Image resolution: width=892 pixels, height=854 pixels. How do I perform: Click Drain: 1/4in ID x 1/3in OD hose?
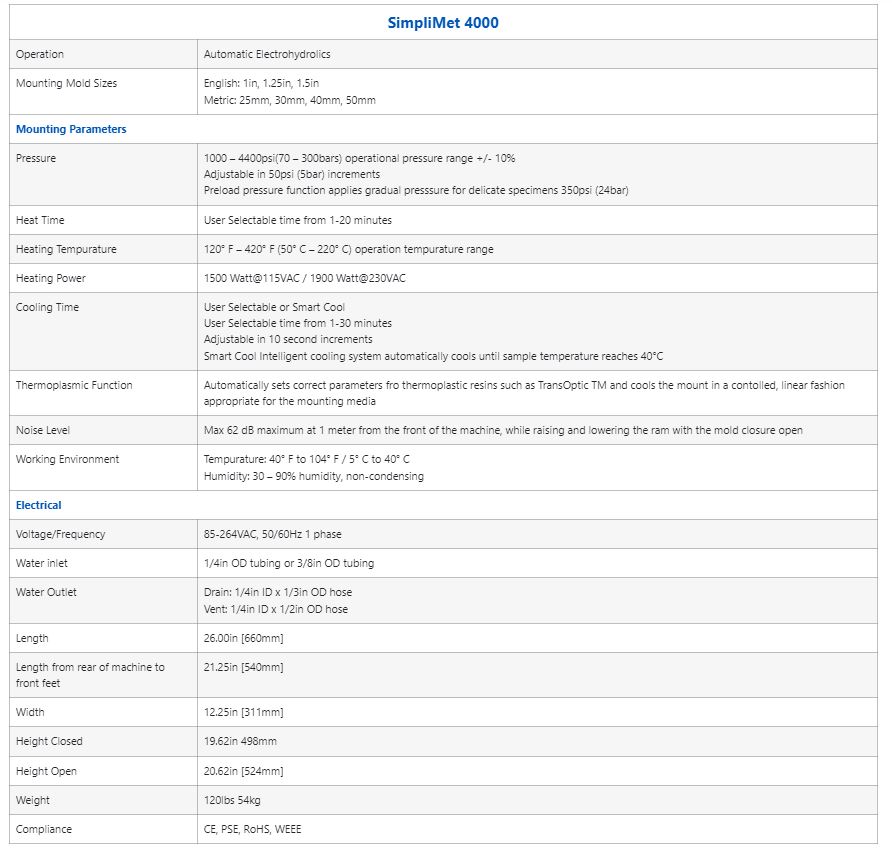point(278,592)
